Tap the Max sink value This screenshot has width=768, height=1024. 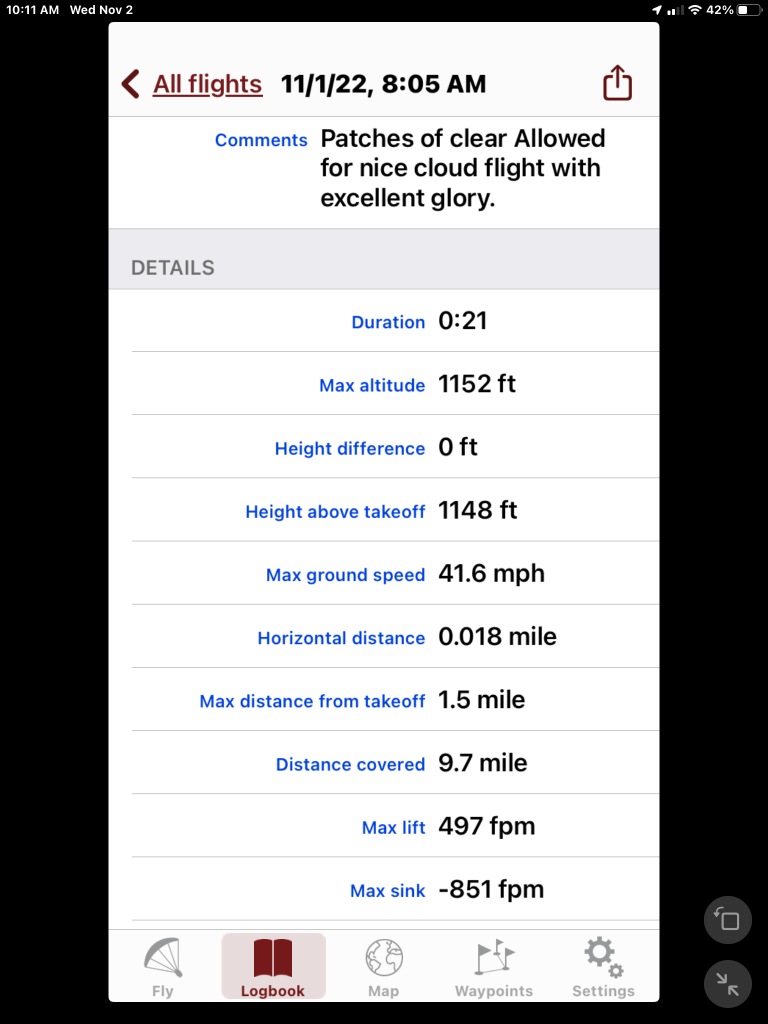(491, 890)
